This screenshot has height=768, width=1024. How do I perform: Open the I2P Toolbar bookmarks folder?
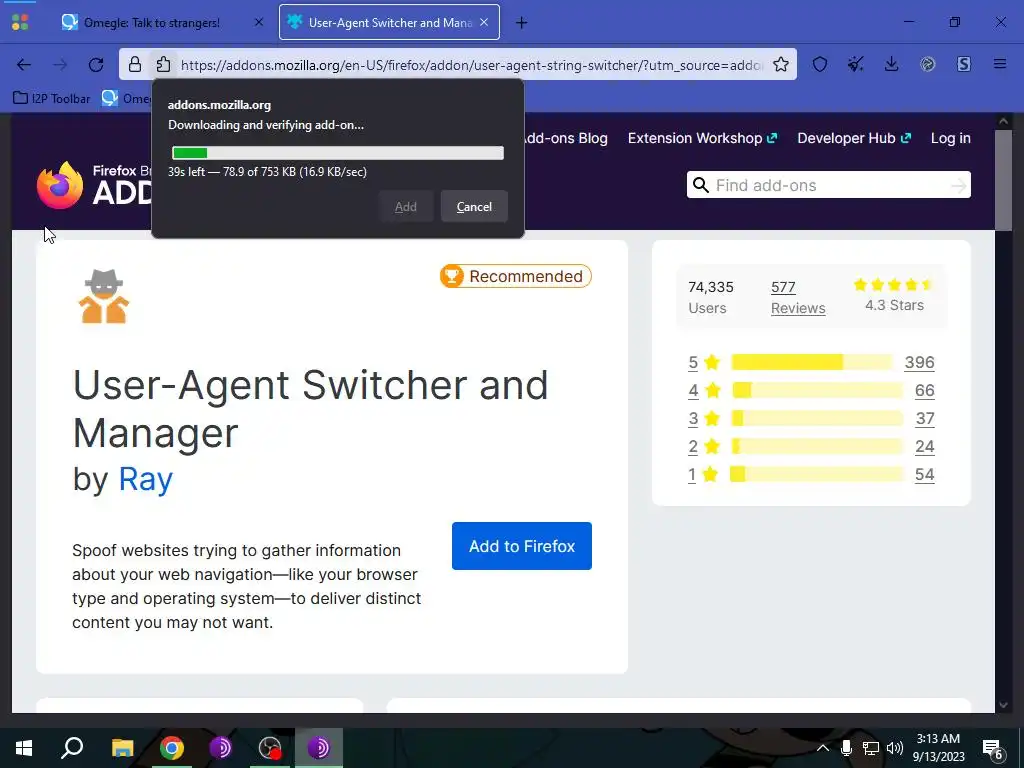tap(52, 98)
